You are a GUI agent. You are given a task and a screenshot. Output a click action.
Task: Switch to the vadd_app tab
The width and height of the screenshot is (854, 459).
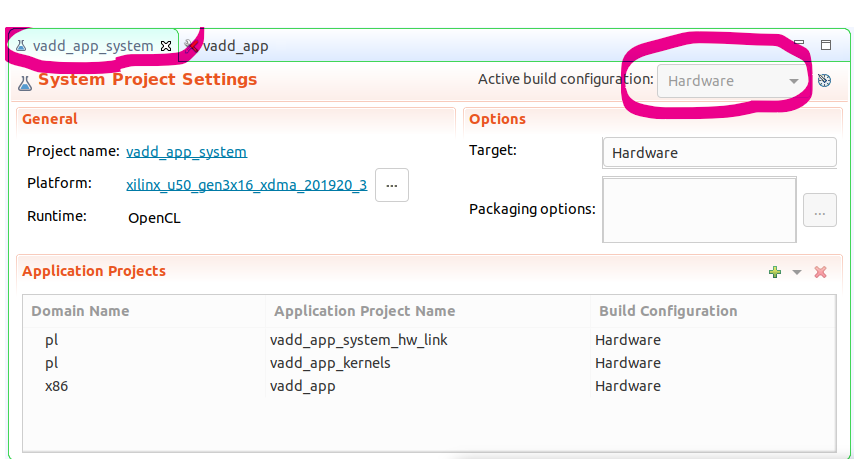point(234,46)
